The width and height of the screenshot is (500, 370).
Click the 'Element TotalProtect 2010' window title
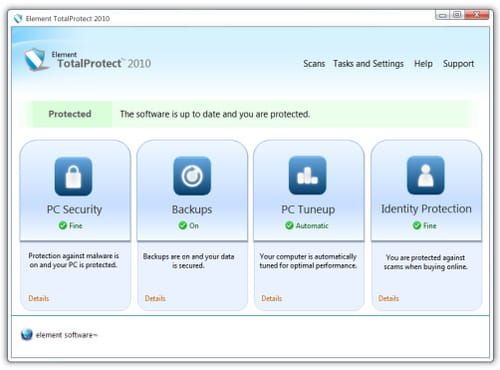point(68,19)
